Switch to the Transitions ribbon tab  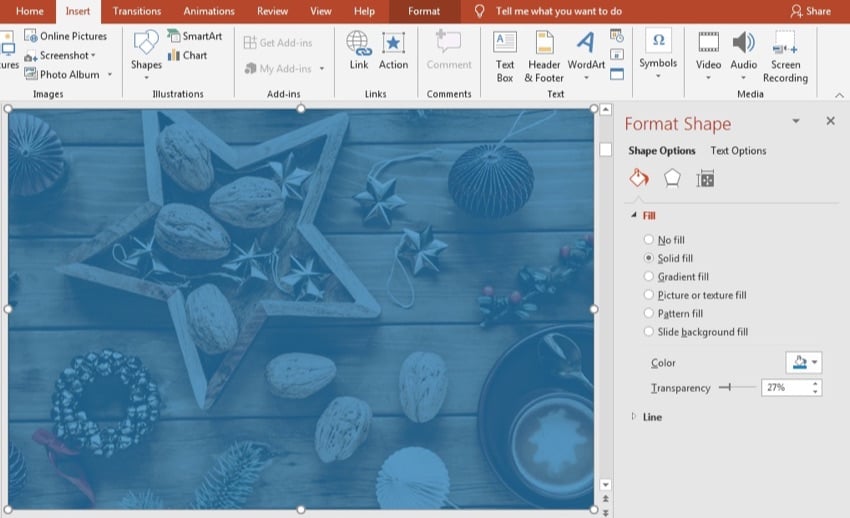[x=137, y=11]
